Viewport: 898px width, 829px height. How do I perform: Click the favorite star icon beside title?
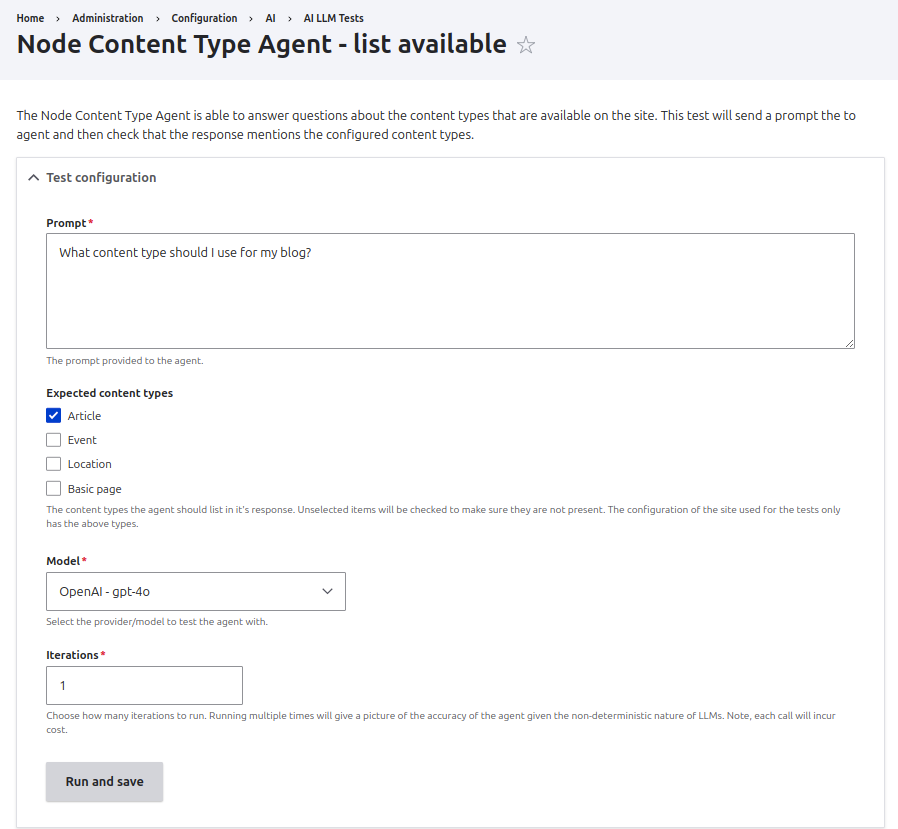click(x=526, y=45)
